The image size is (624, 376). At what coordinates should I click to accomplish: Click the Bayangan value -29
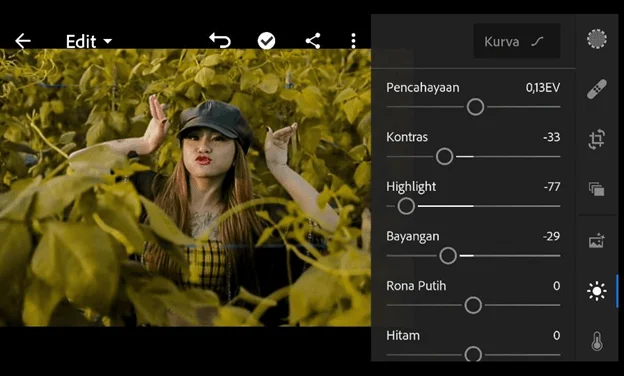tap(552, 236)
